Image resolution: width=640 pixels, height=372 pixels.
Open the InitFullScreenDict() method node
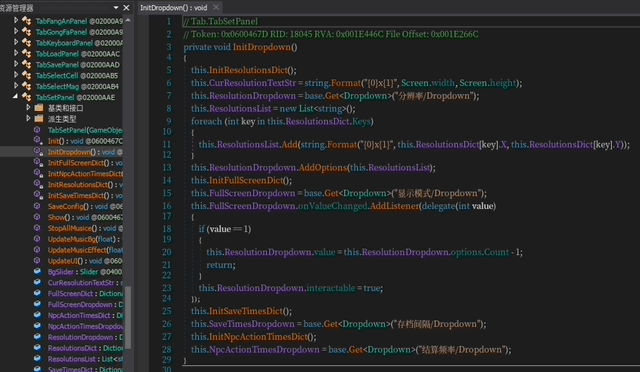tap(85, 163)
